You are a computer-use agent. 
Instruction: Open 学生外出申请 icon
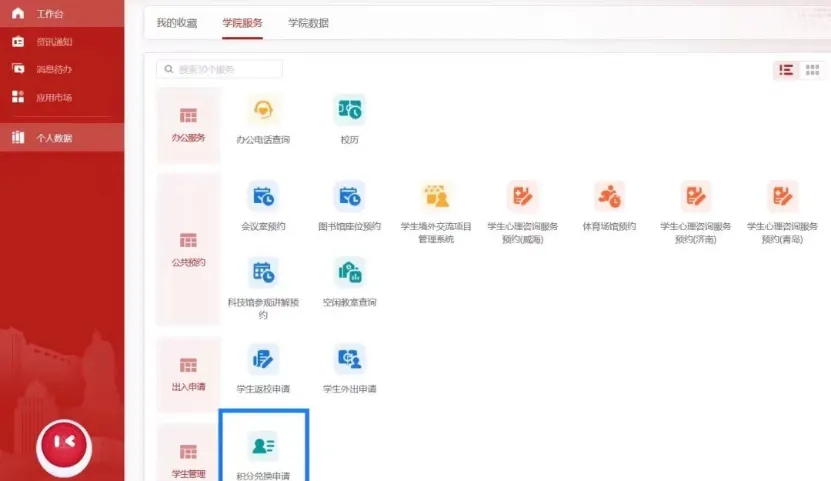(x=349, y=359)
